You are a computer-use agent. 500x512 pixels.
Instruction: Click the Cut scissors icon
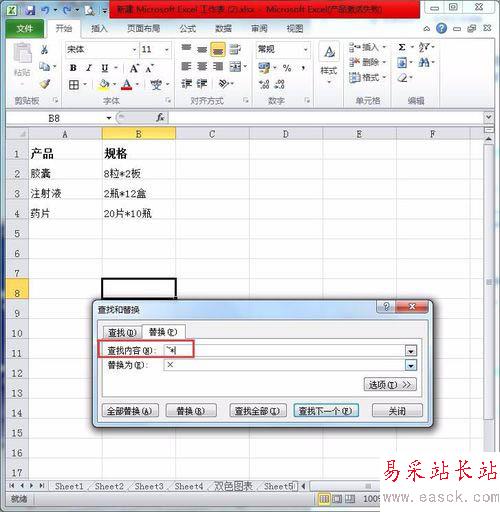click(44, 50)
